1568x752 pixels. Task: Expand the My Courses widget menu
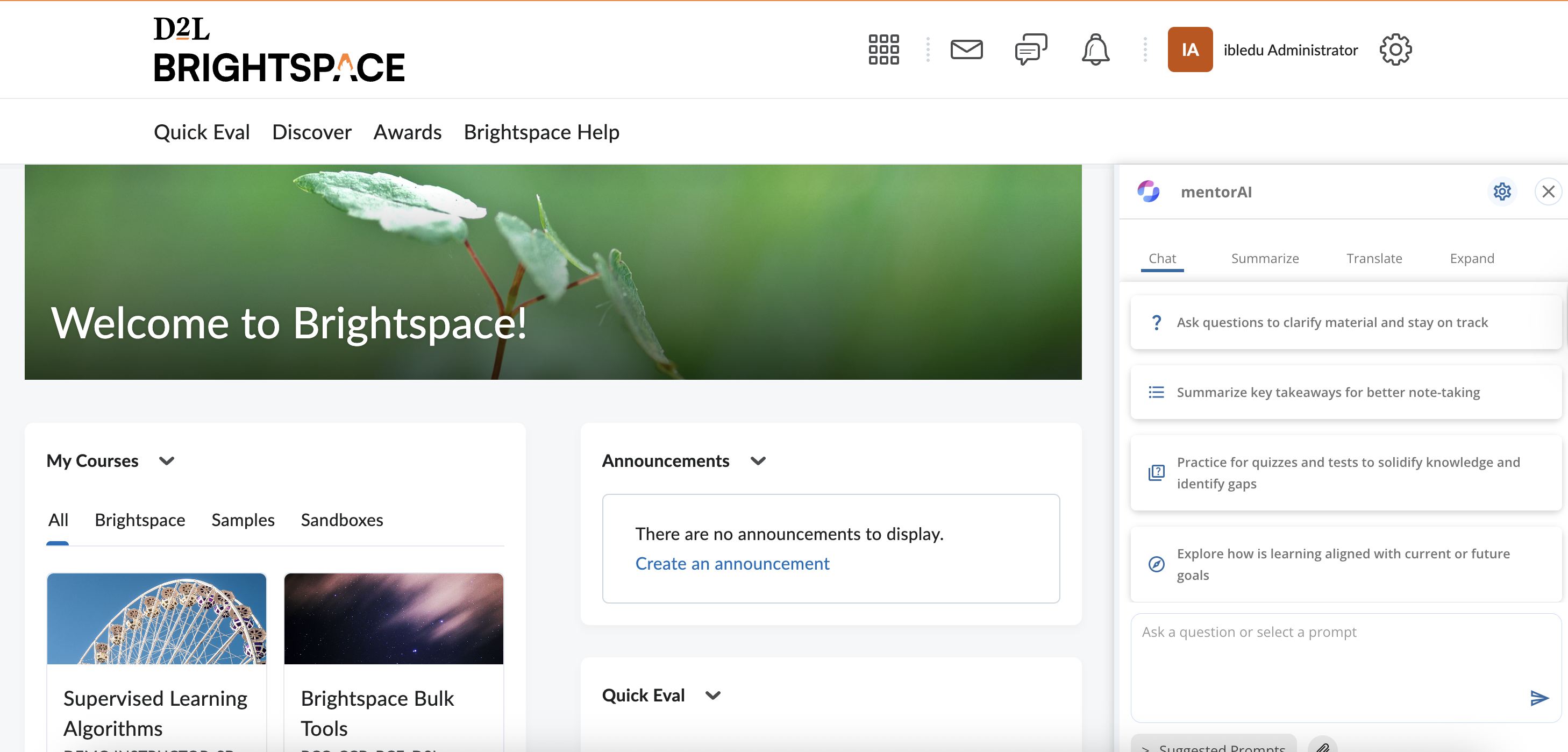pyautogui.click(x=166, y=461)
